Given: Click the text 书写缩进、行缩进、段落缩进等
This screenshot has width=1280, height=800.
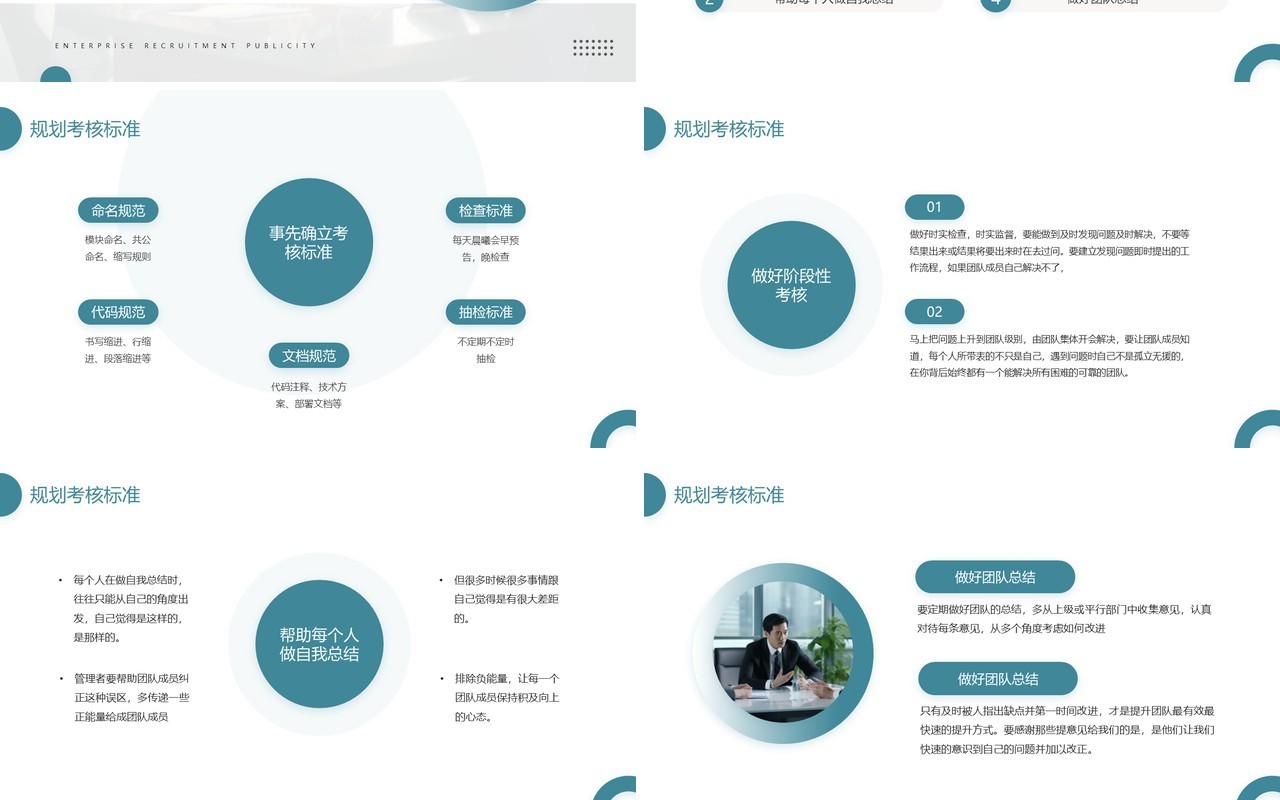Looking at the screenshot, I should pos(118,350).
